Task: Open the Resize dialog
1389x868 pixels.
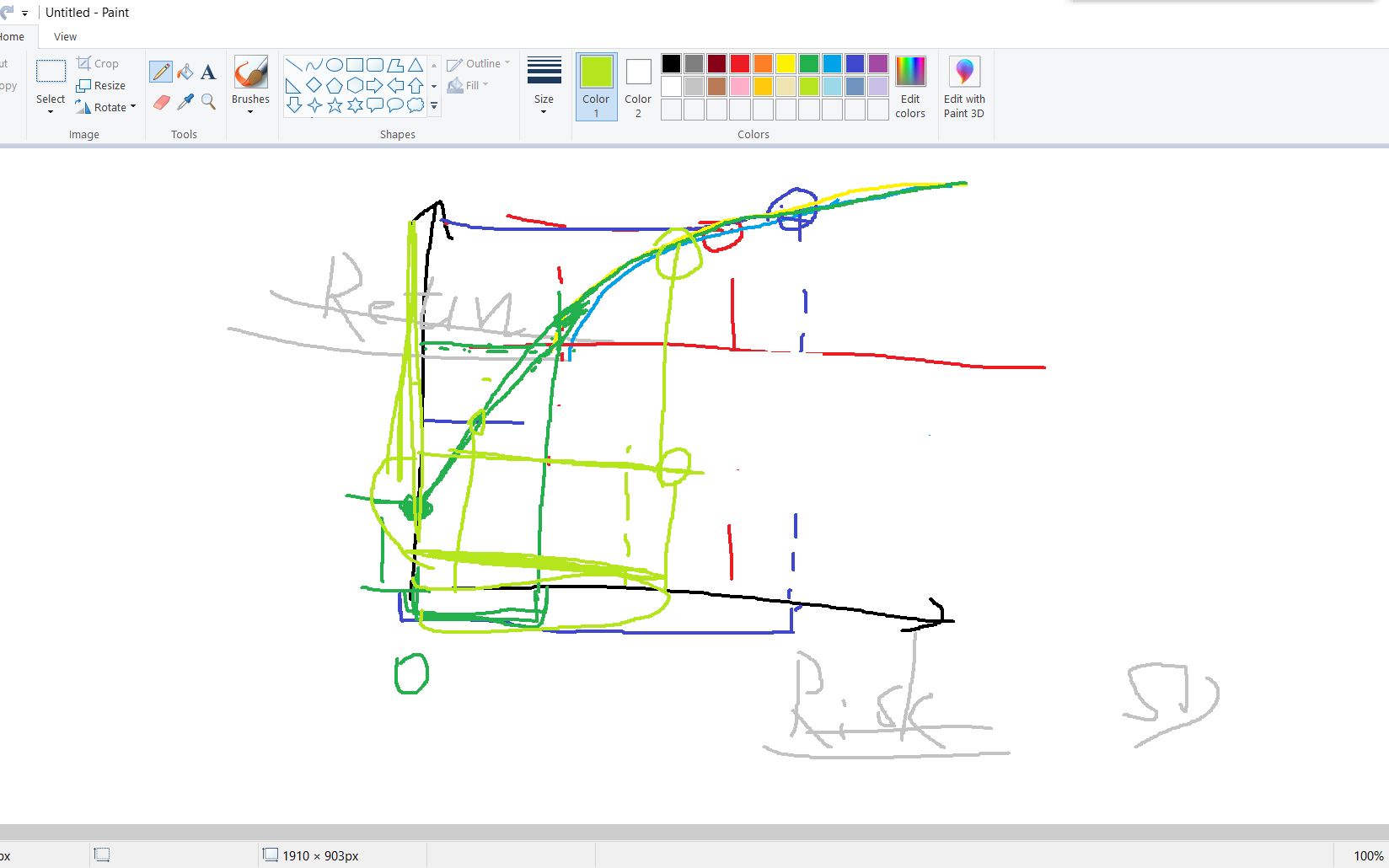Action: point(101,85)
